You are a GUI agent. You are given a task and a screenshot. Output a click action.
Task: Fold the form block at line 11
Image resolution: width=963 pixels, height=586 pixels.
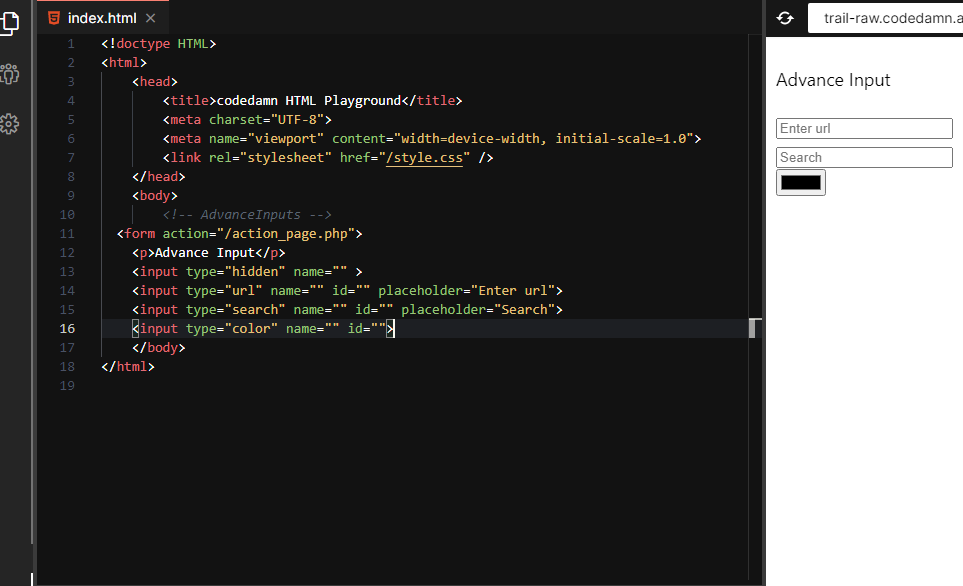[x=88, y=234]
